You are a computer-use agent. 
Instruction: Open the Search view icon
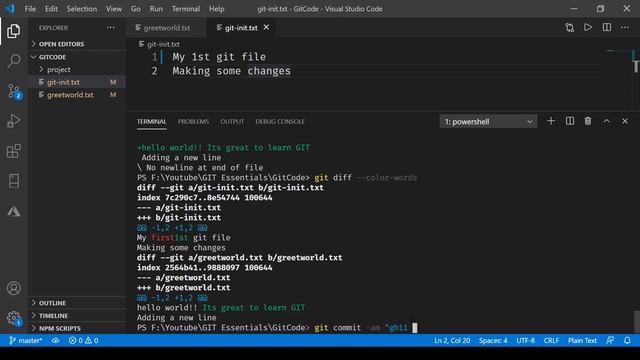point(13,61)
